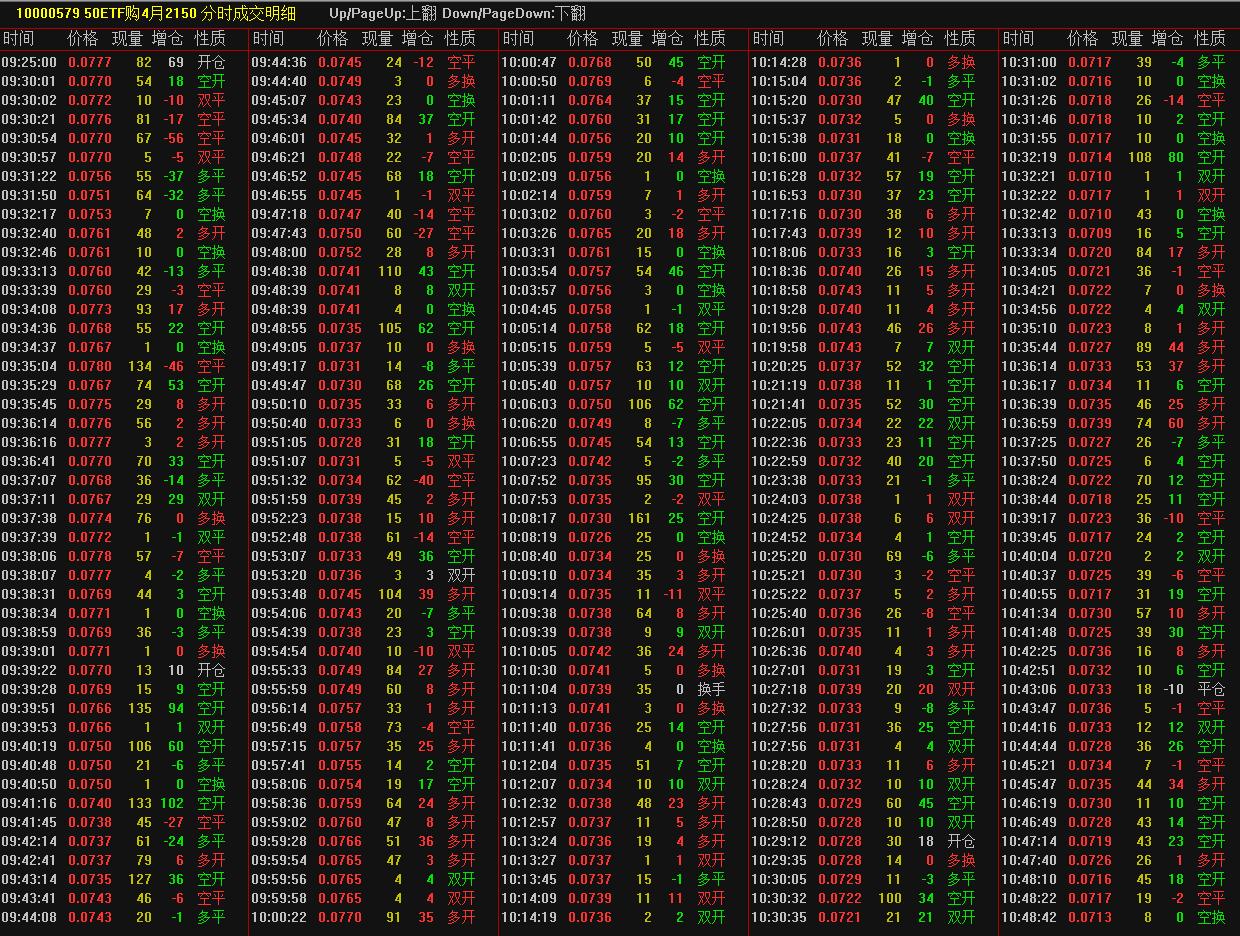Click 时间 header above the 09:25:00 row
This screenshot has height=936, width=1240.
18,38
